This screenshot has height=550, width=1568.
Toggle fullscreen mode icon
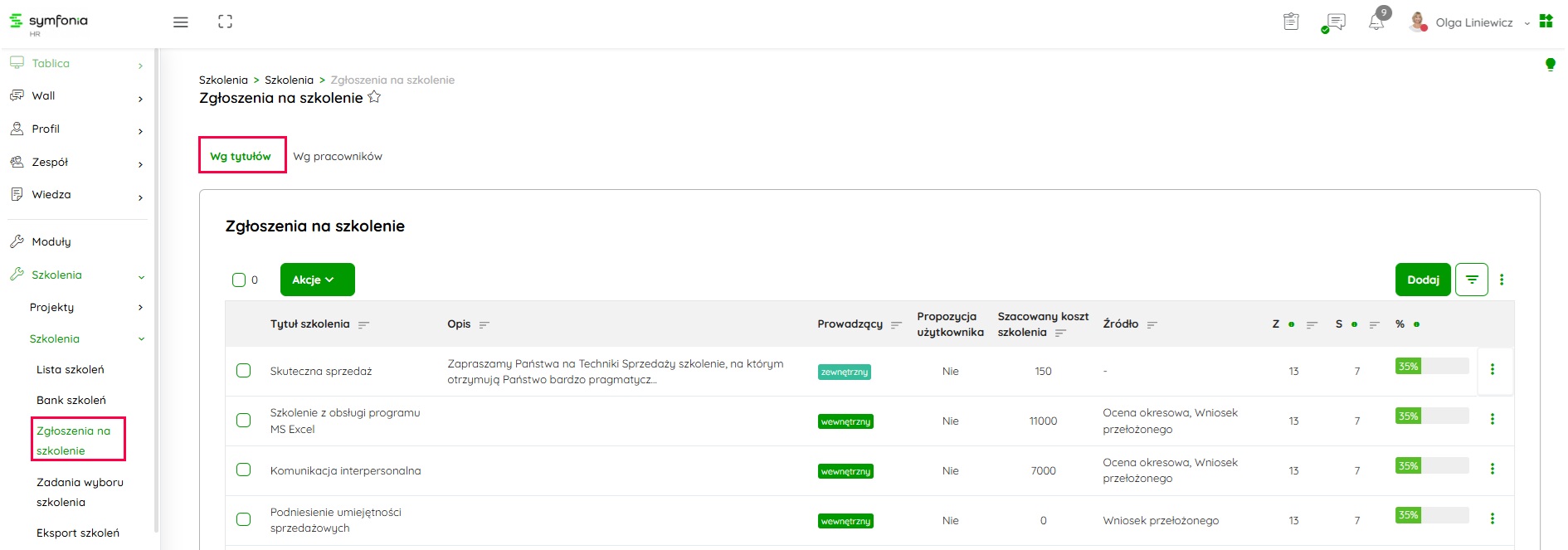(x=225, y=22)
